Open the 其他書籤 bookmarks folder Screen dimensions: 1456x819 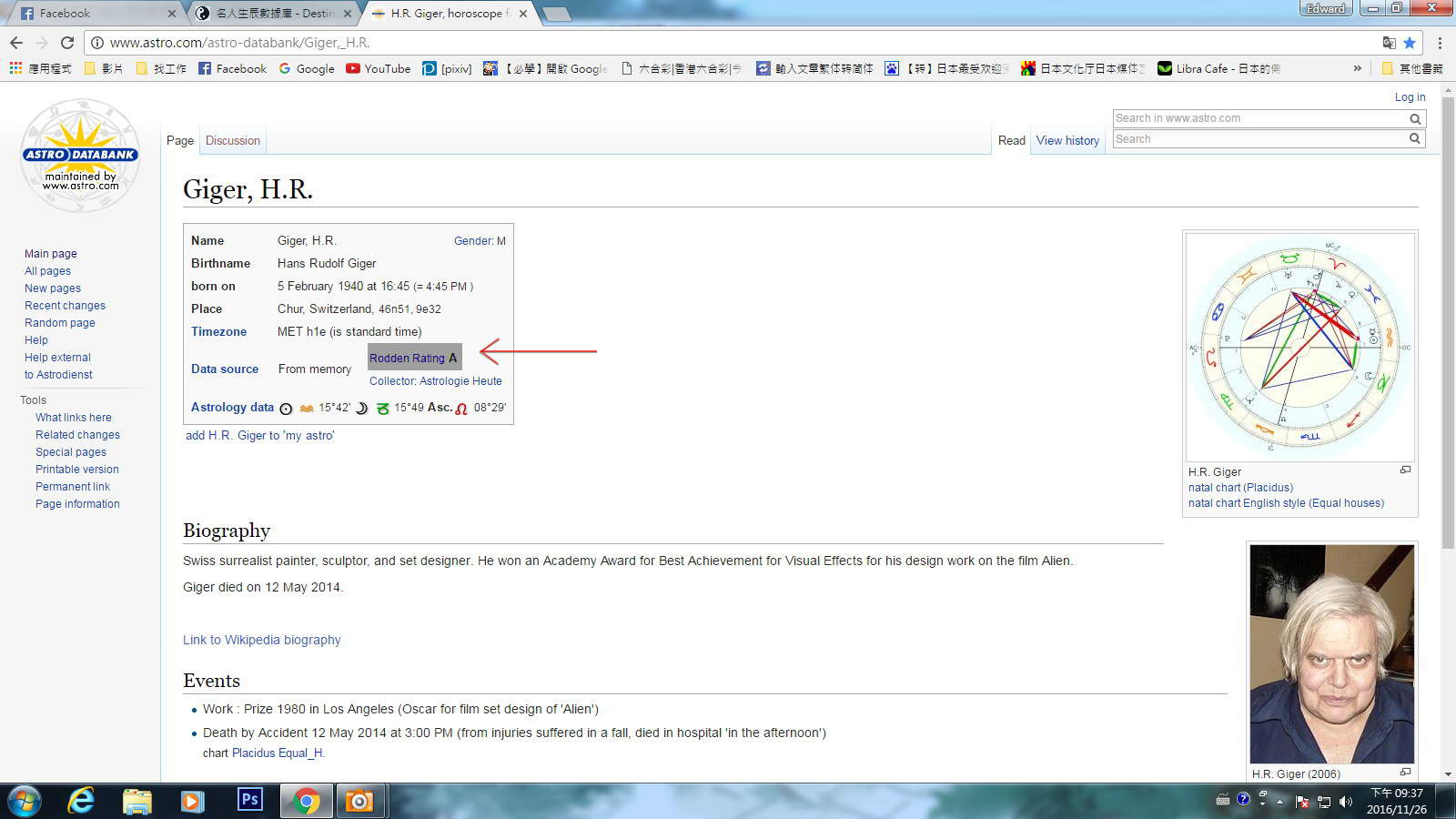click(1412, 68)
